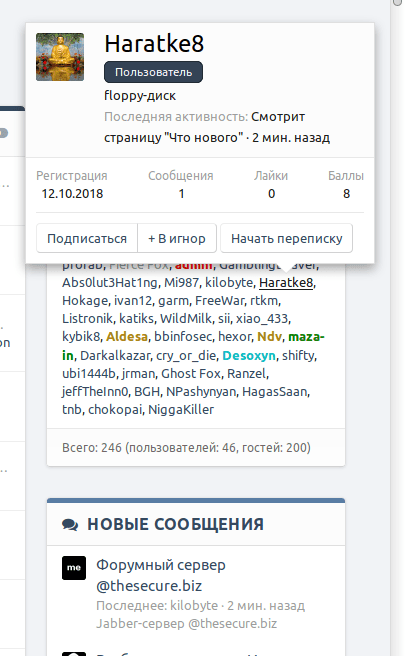
Task: Open kilobyte in online users list
Action: [229, 283]
